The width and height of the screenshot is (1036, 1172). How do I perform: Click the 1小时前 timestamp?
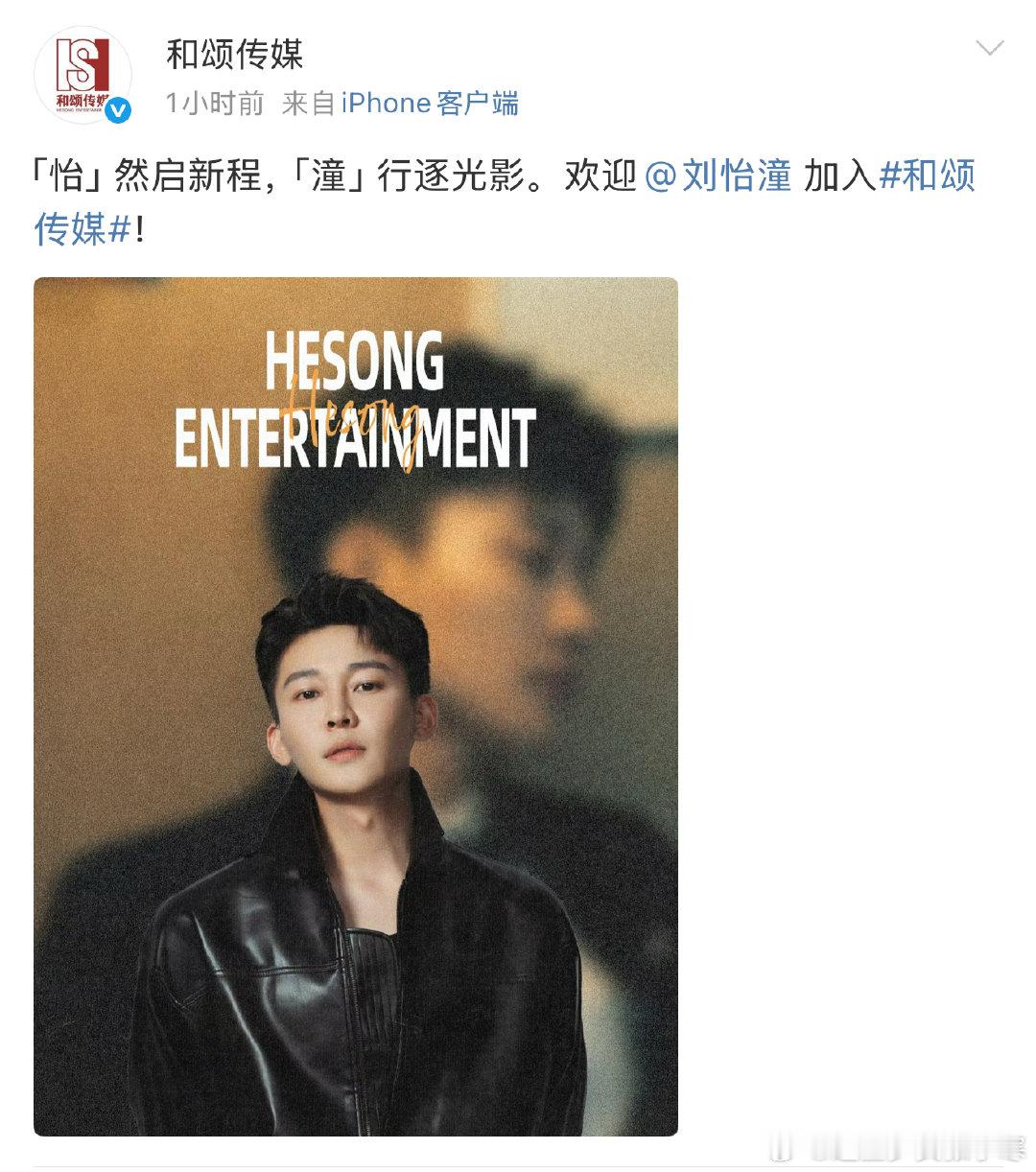point(215,103)
